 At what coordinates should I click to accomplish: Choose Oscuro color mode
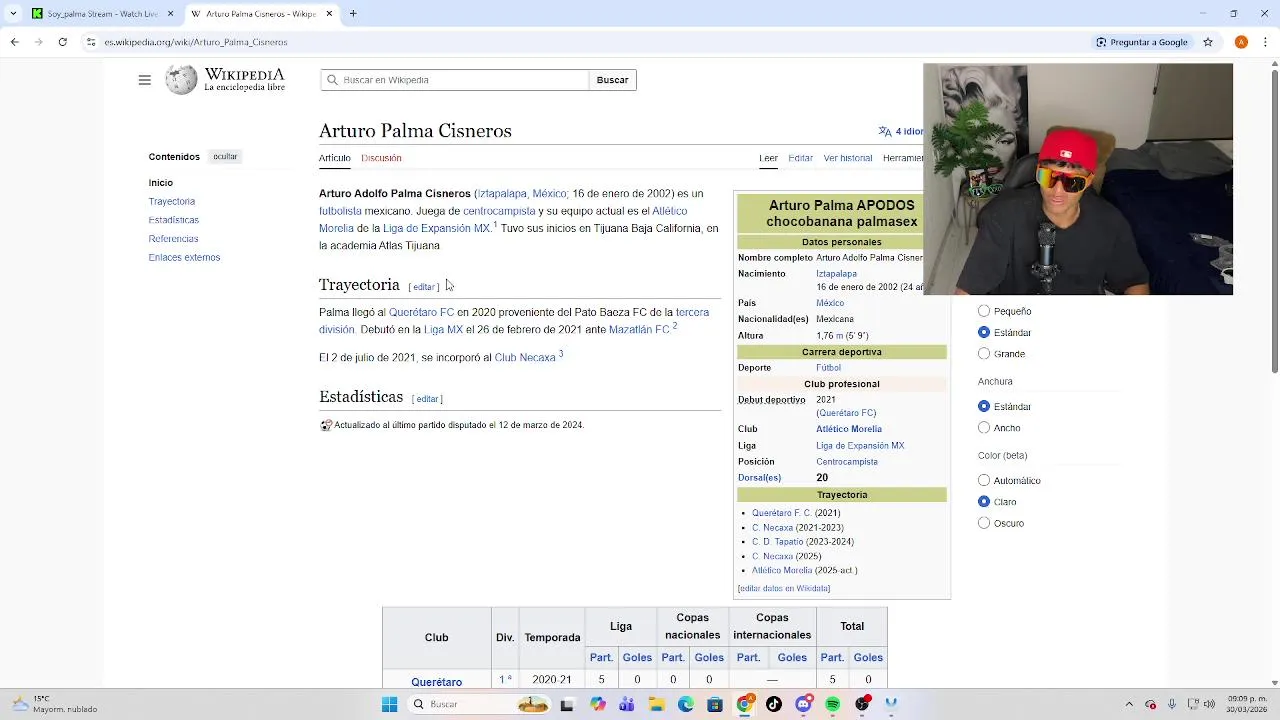click(x=984, y=523)
